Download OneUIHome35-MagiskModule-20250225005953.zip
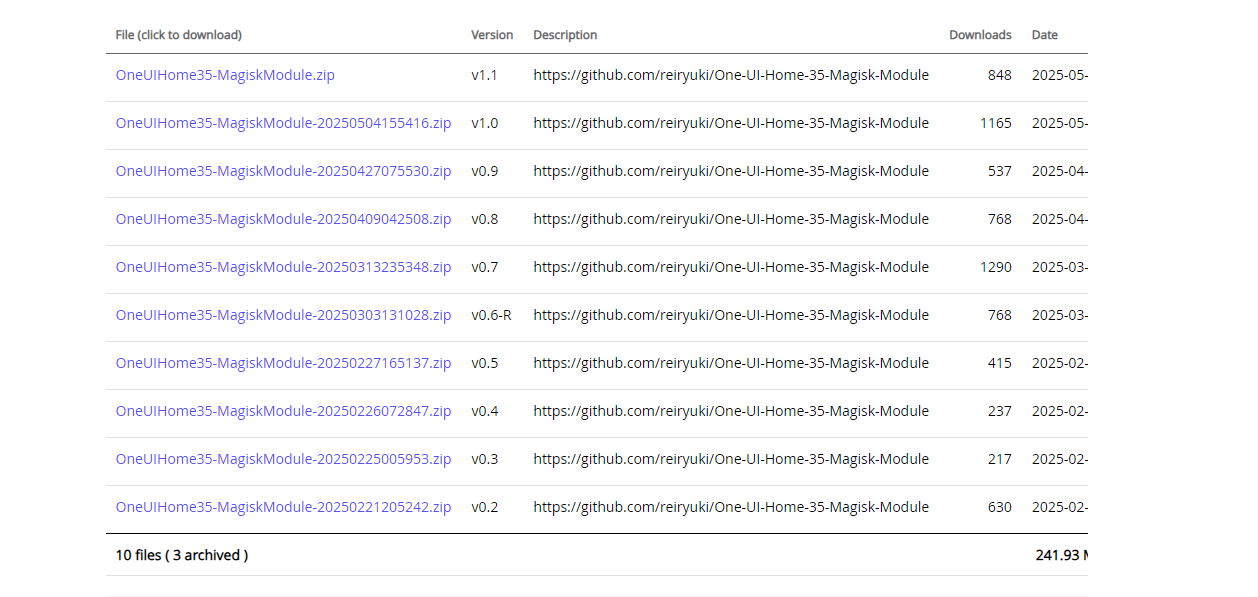Viewport: 1258px width, 597px height. click(x=283, y=459)
